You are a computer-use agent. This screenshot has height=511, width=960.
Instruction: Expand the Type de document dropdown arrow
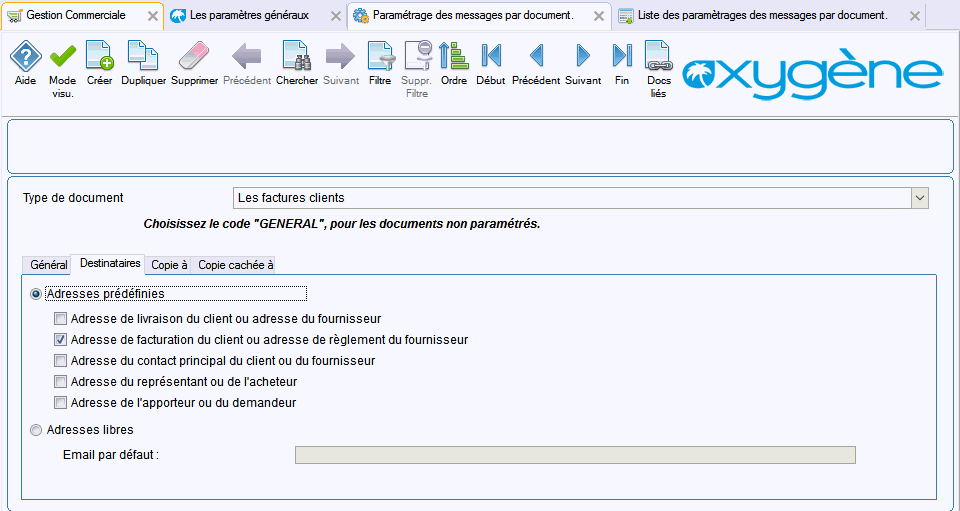tap(920, 198)
